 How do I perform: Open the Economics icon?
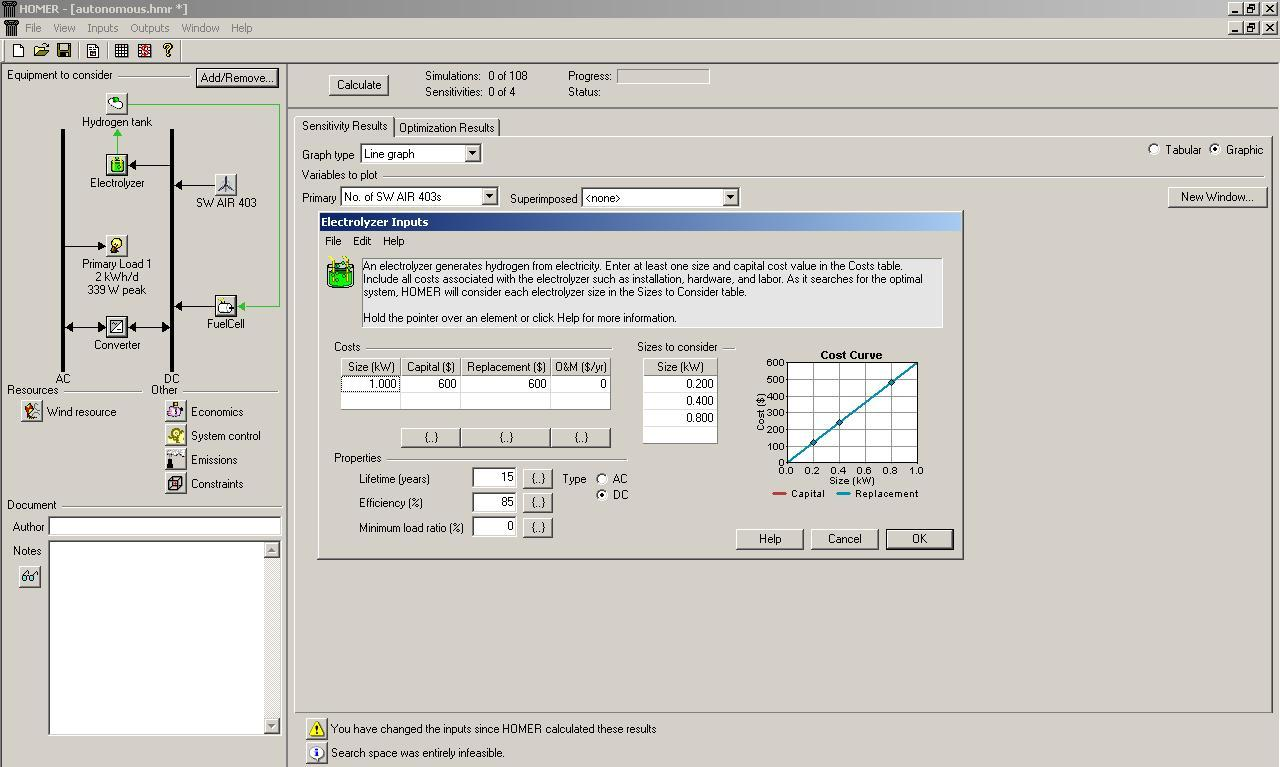pyautogui.click(x=176, y=411)
